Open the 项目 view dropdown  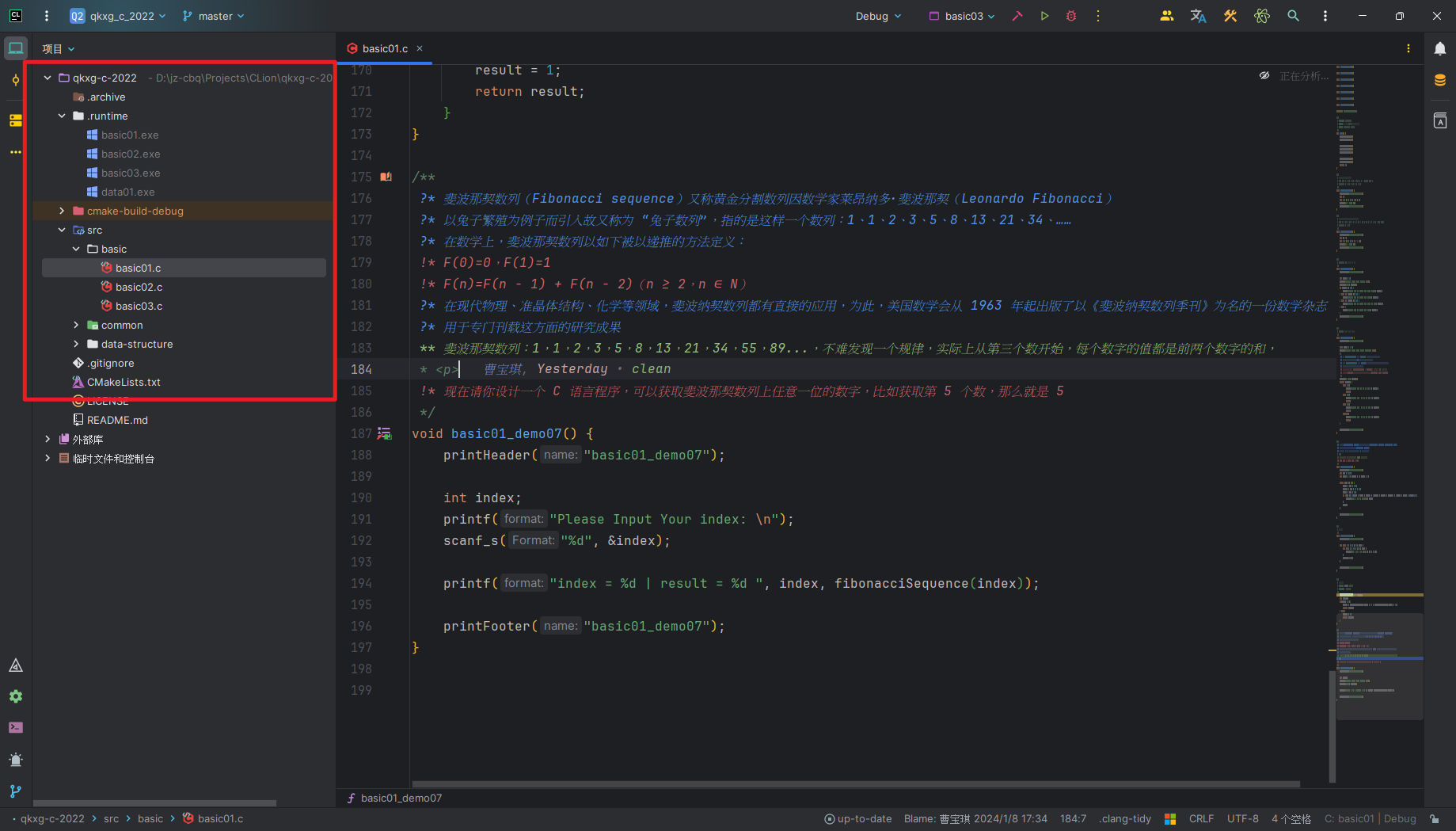(59, 49)
